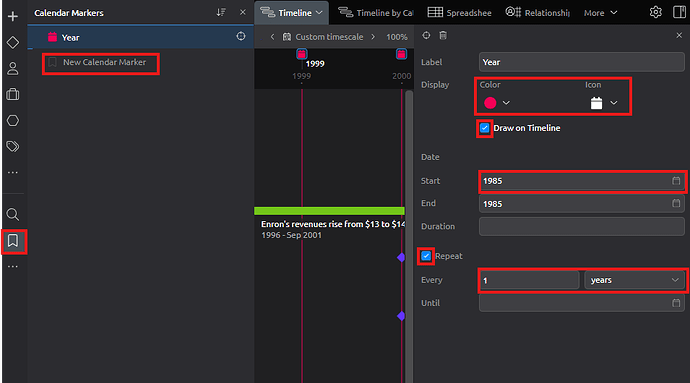Click the sort icon in Calendar Markers header
Viewport: 690px width, 383px height.
tap(221, 12)
